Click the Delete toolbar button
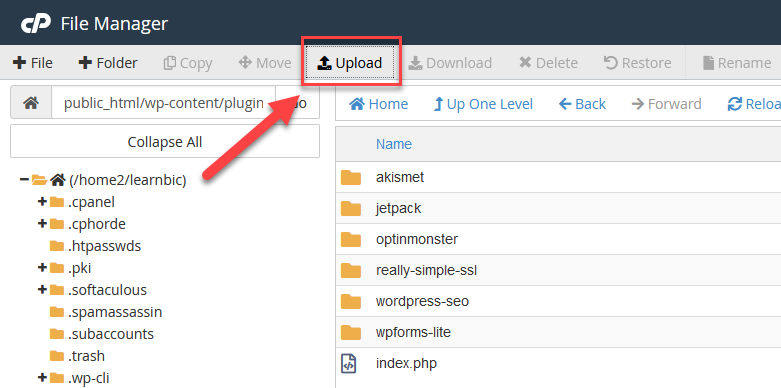781x388 pixels. pos(548,63)
